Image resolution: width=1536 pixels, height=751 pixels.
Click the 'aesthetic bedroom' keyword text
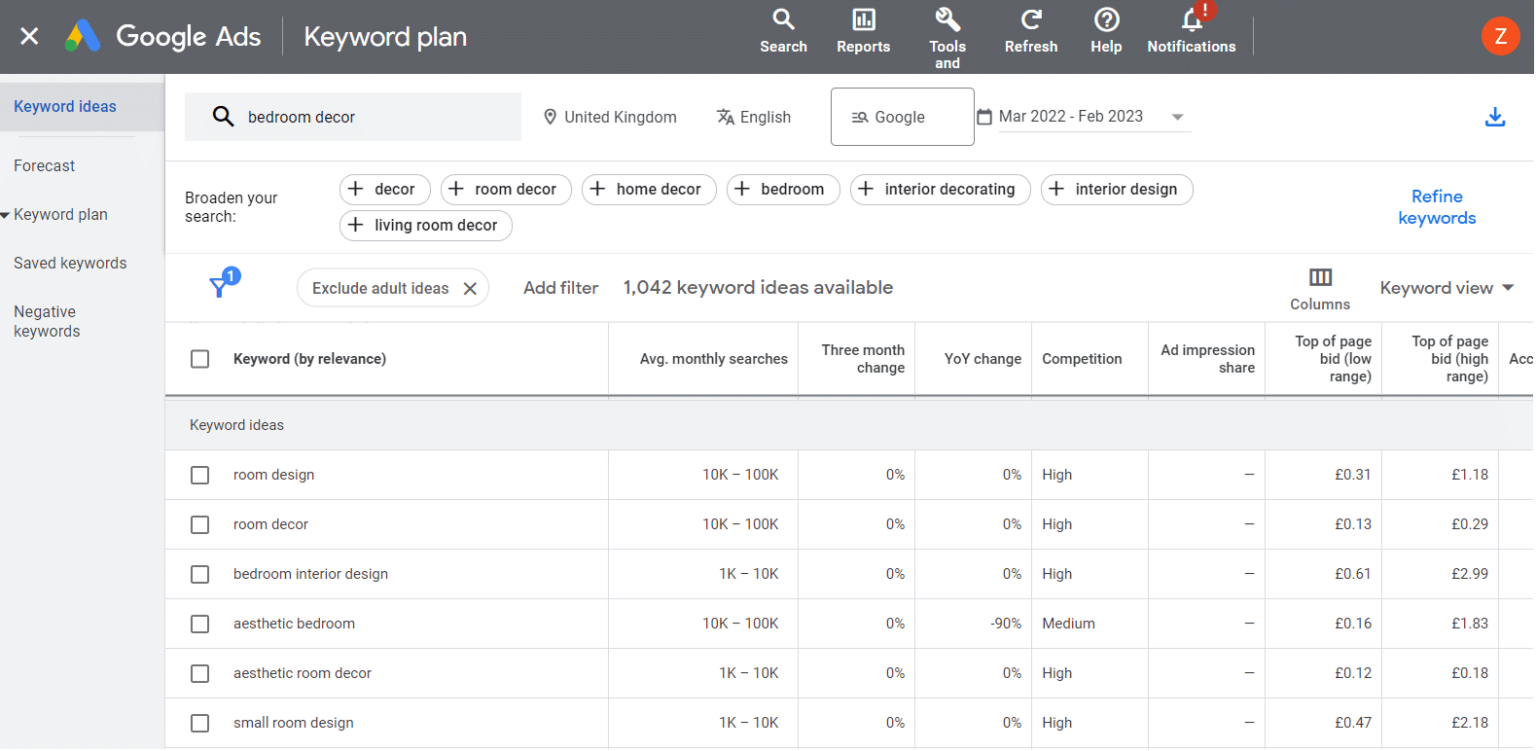coord(294,624)
